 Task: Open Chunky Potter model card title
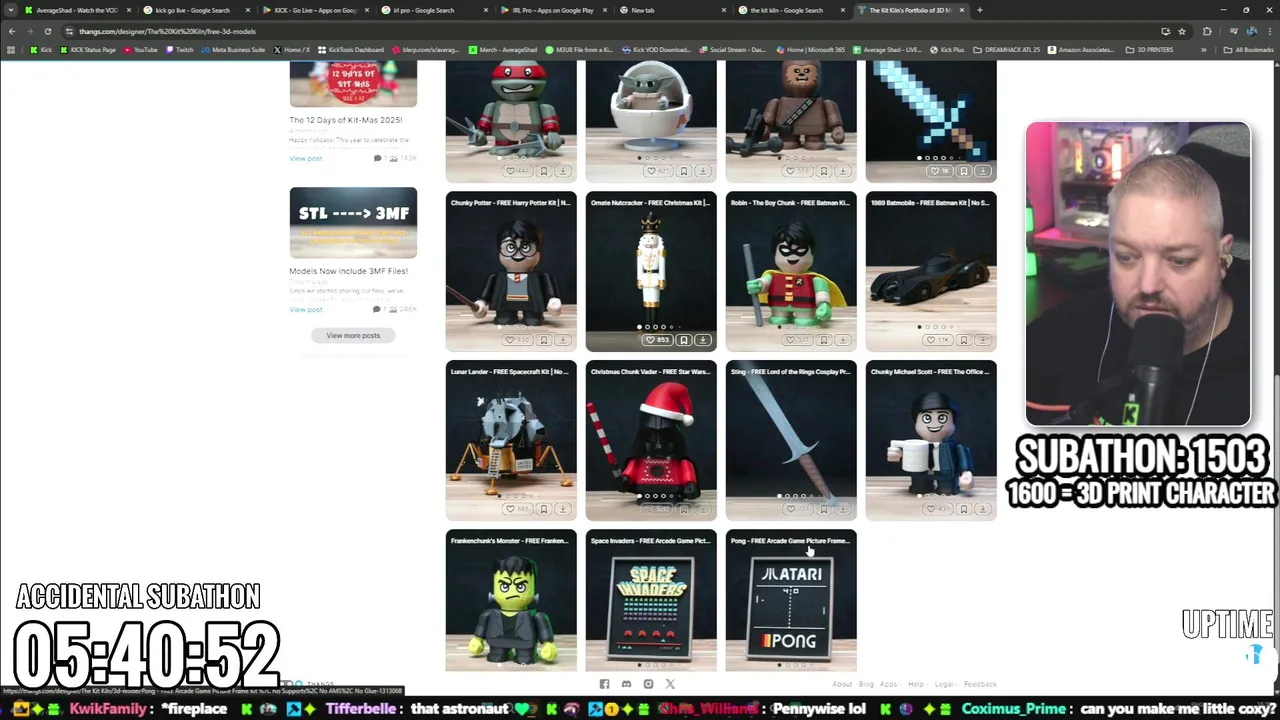point(510,203)
